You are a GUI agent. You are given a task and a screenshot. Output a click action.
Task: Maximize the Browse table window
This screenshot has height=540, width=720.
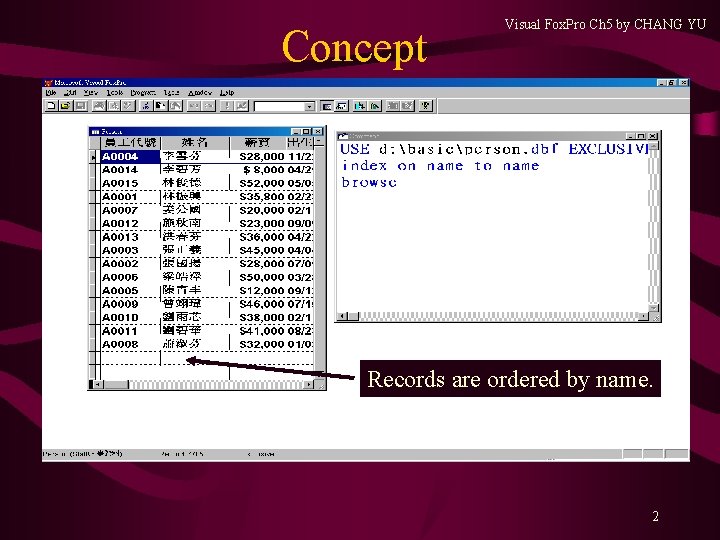(307, 131)
